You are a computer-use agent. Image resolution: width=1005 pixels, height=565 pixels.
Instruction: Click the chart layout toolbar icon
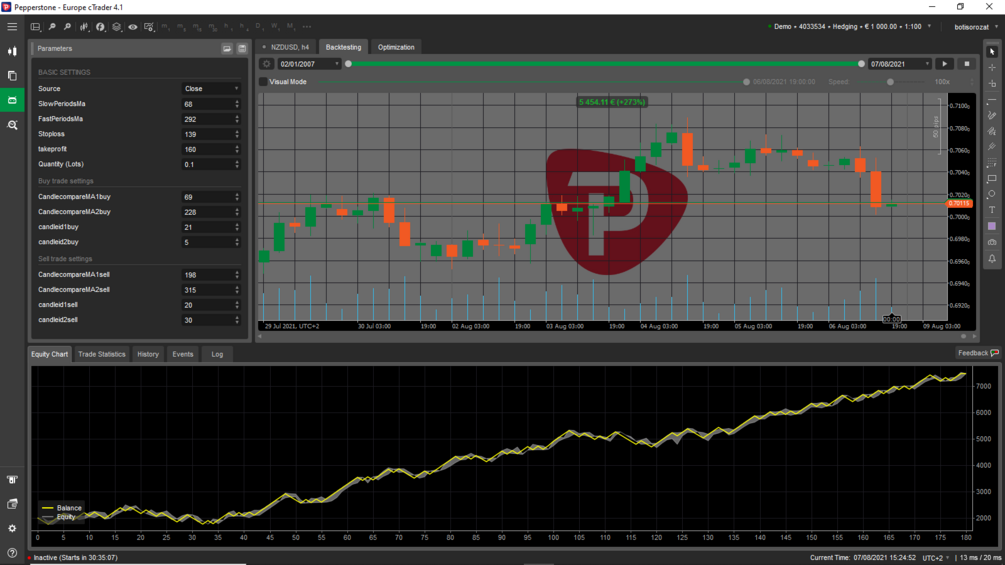pyautogui.click(x=36, y=27)
